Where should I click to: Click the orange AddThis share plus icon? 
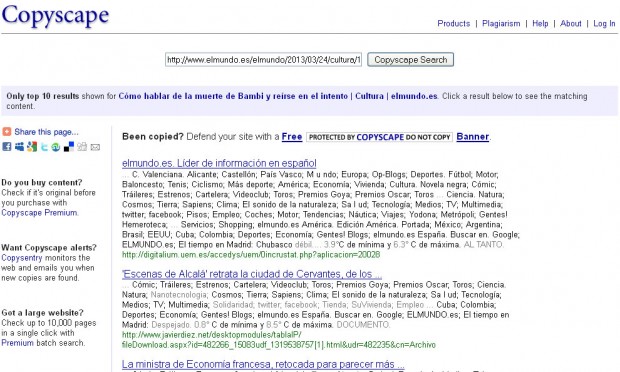[x=7, y=132]
